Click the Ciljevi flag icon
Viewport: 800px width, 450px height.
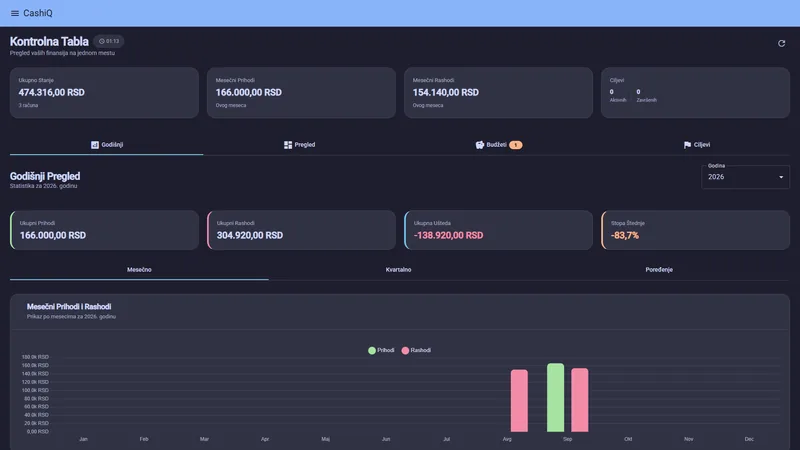point(687,145)
